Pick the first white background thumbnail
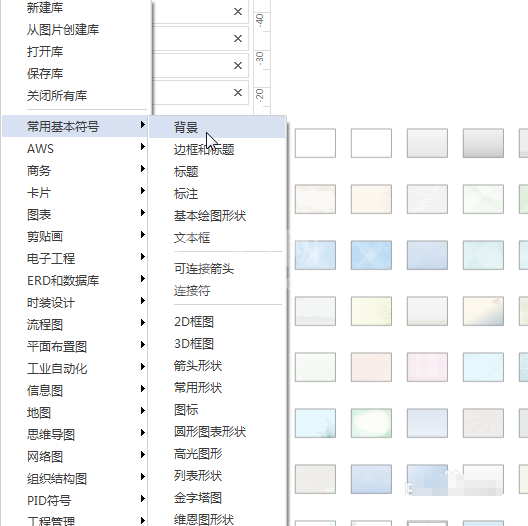Viewport: 528px width, 526px height. (315, 143)
